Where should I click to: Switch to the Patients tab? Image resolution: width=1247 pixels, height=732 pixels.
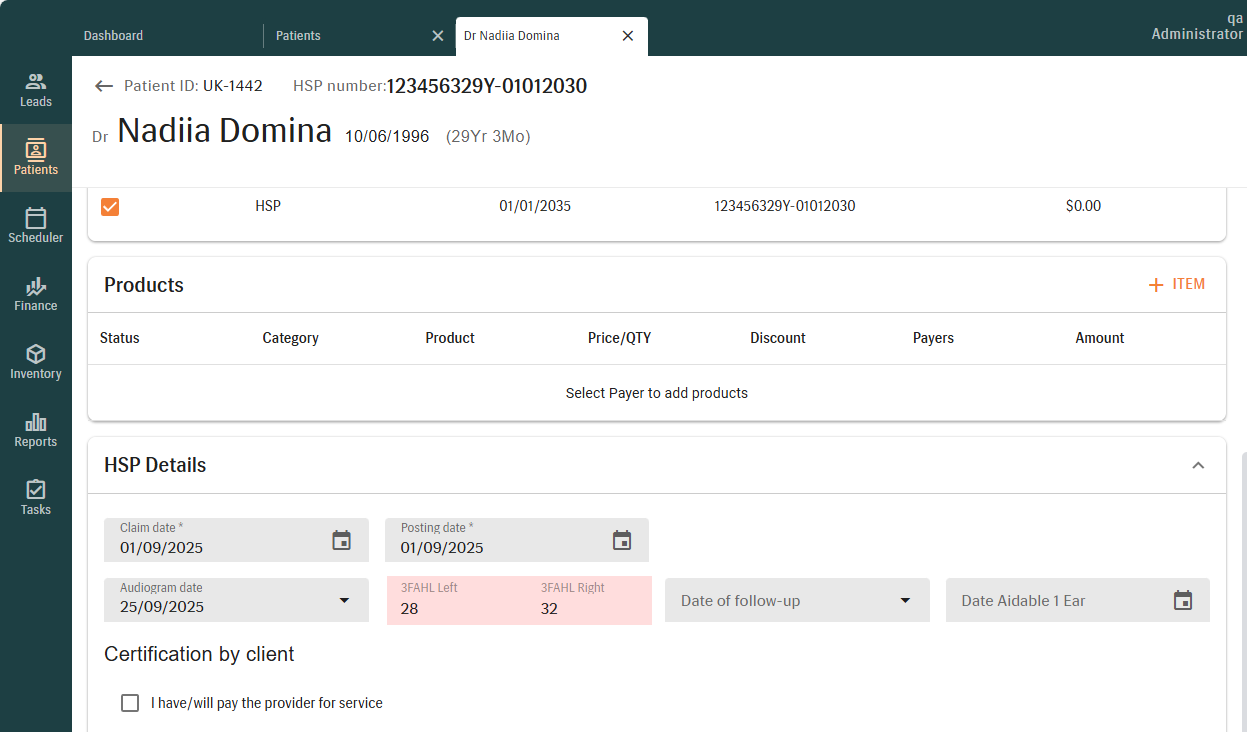point(299,36)
